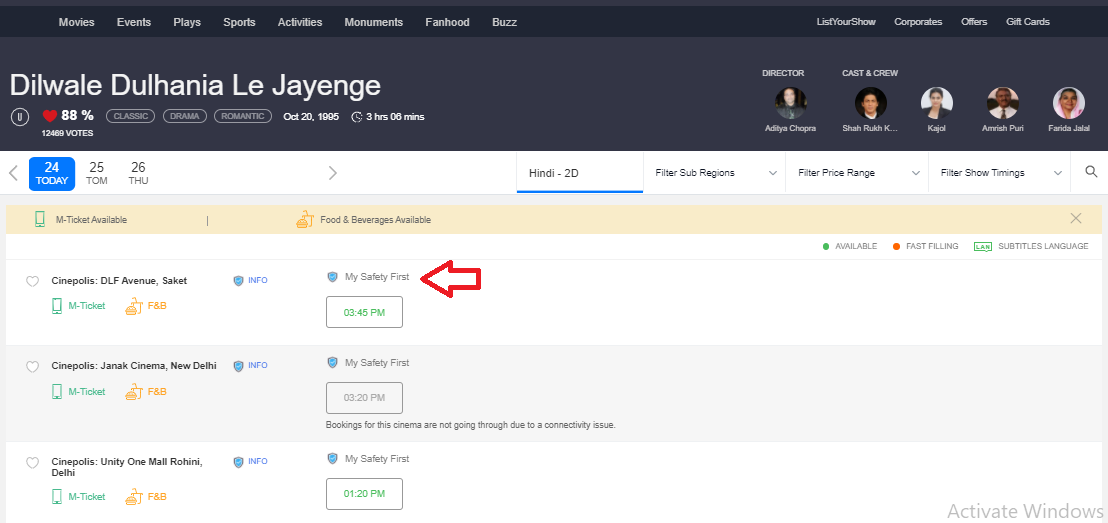The width and height of the screenshot is (1108, 523).
Task: Open Kajol's cast photo
Action: (937, 103)
